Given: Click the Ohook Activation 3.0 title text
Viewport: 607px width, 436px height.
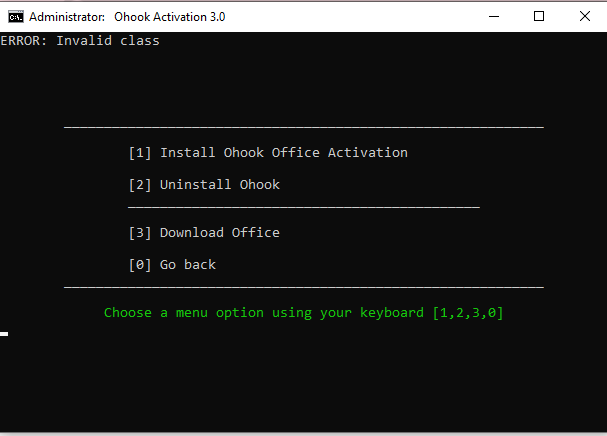Looking at the screenshot, I should (170, 17).
